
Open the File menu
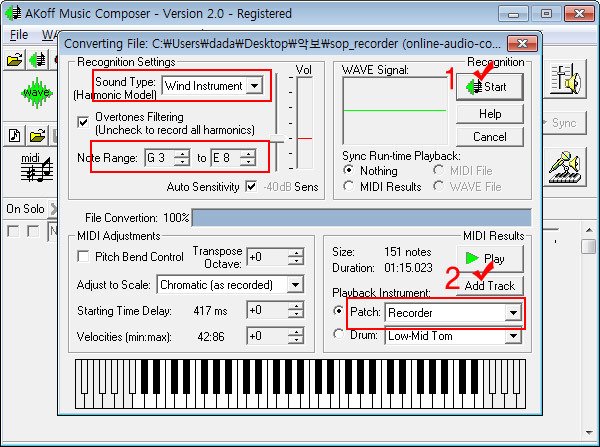19,35
